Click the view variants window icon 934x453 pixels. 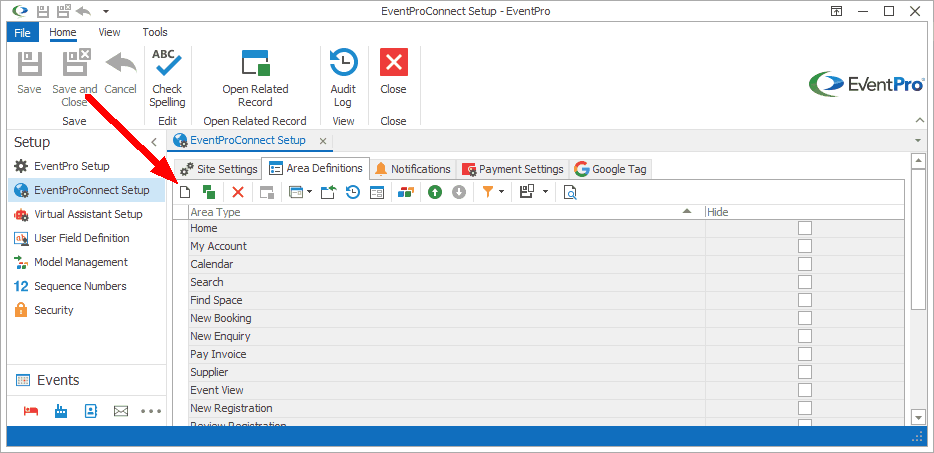295,192
